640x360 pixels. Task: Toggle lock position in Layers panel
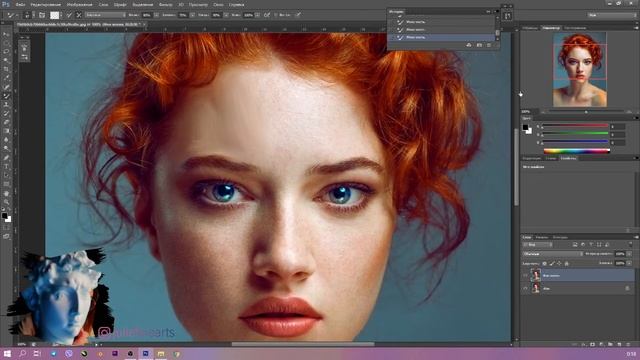tap(559, 264)
